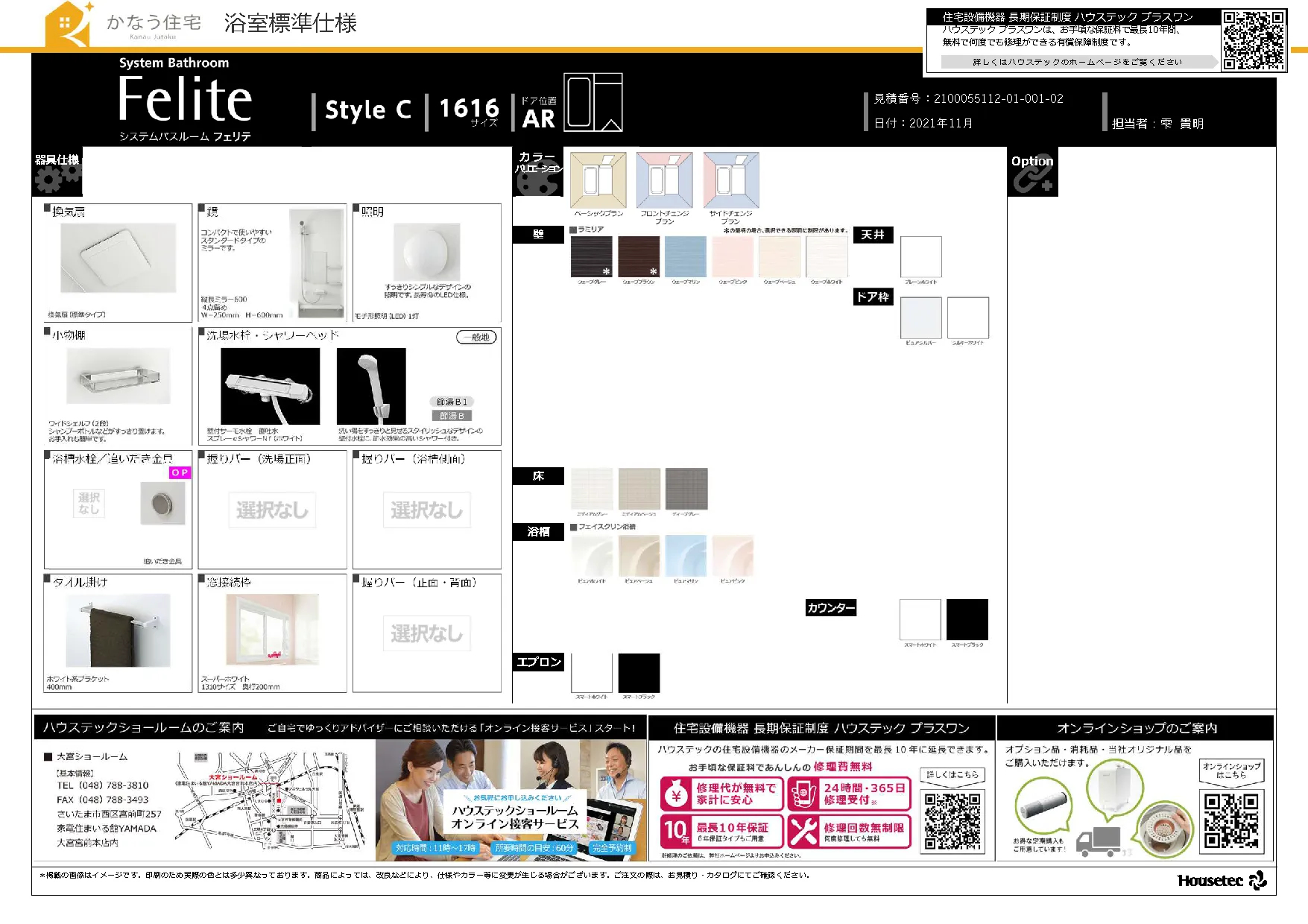Click the online shop QR code
Image resolution: width=1308 pixels, height=924 pixels.
pyautogui.click(x=1232, y=820)
